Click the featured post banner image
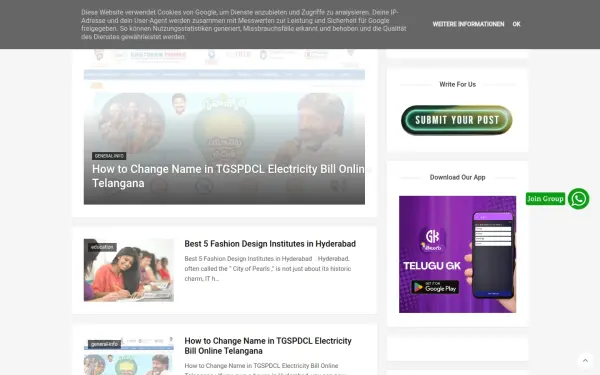 tap(224, 126)
